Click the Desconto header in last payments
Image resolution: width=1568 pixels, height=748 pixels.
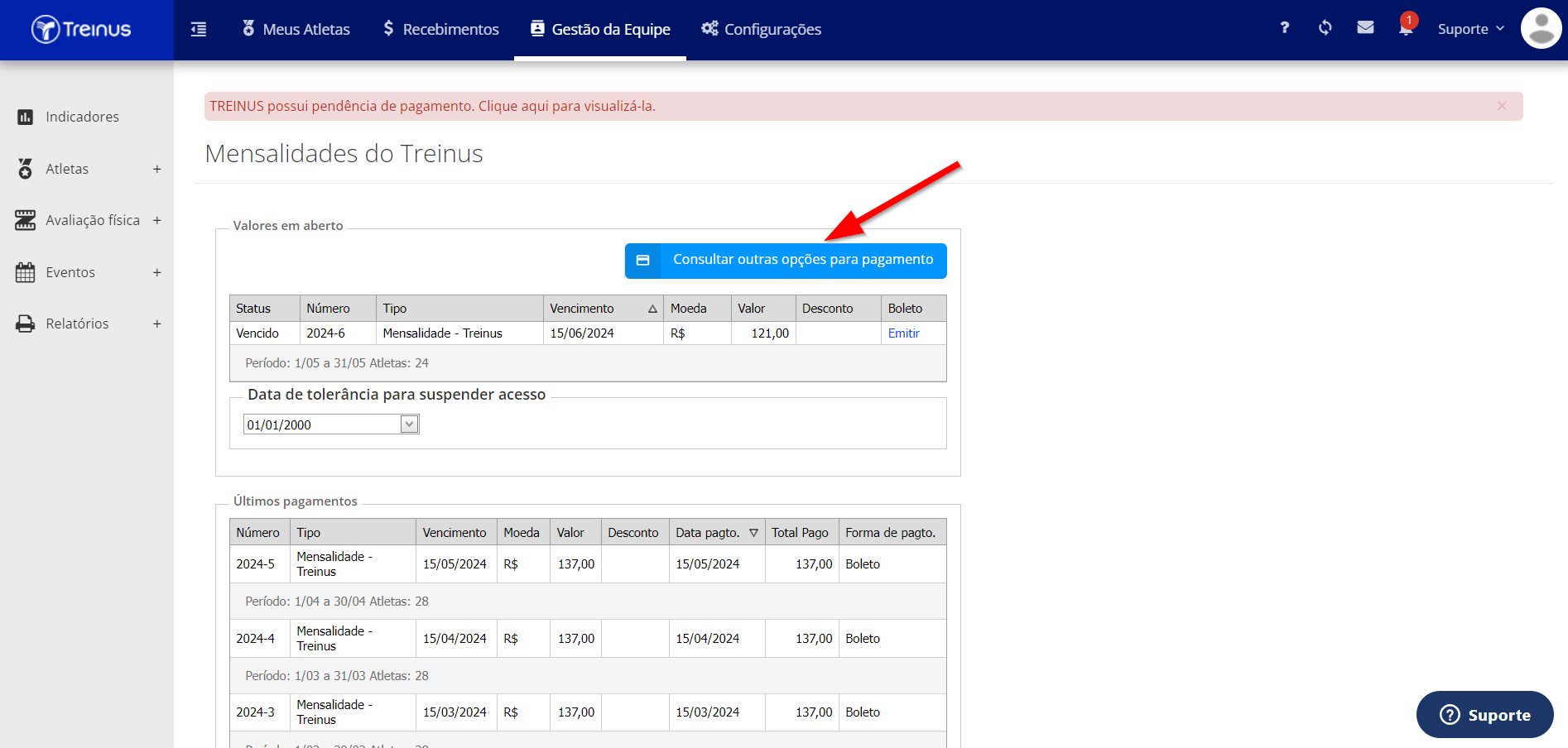click(635, 533)
